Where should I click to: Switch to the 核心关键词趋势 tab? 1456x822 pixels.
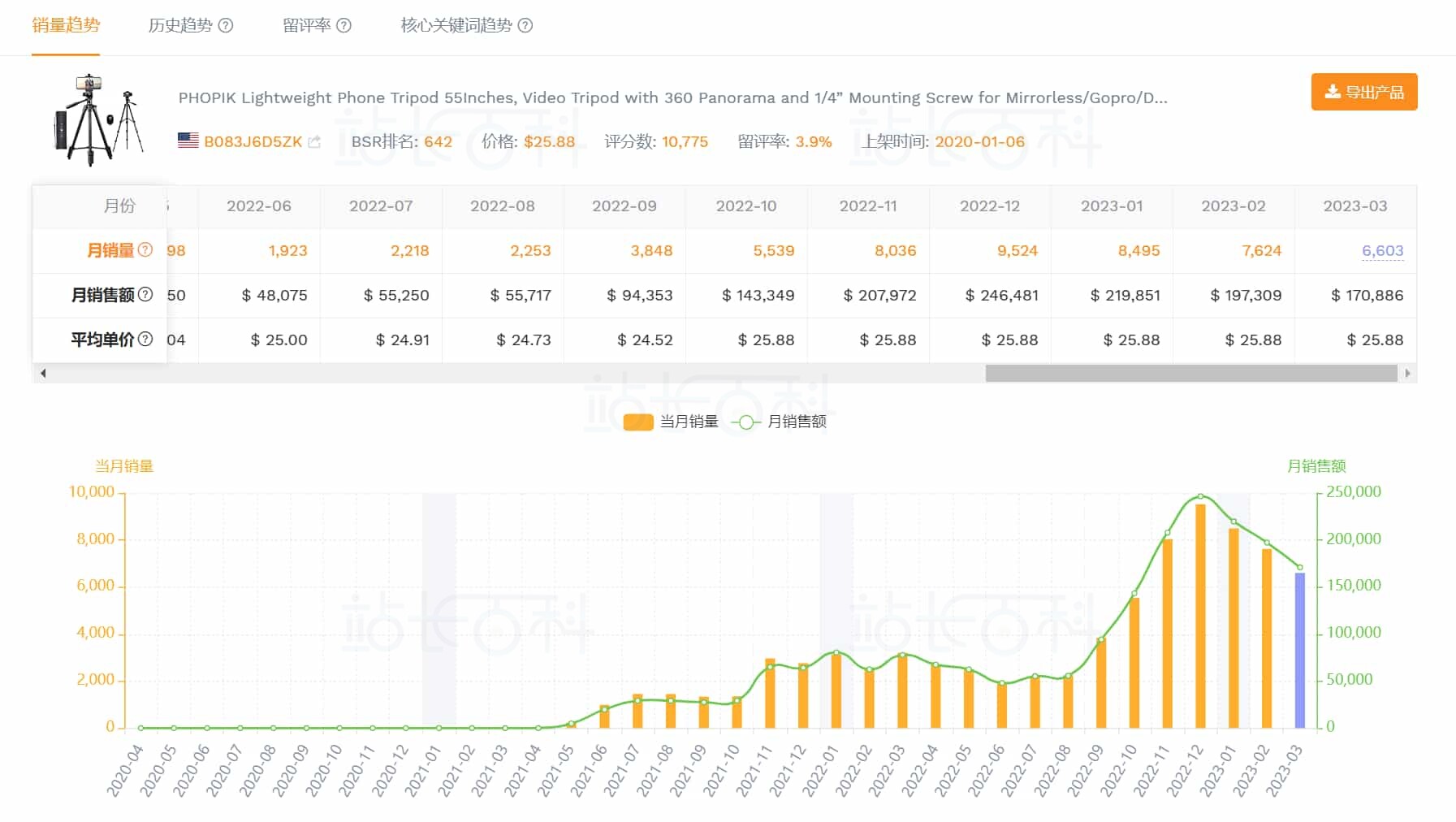[456, 25]
